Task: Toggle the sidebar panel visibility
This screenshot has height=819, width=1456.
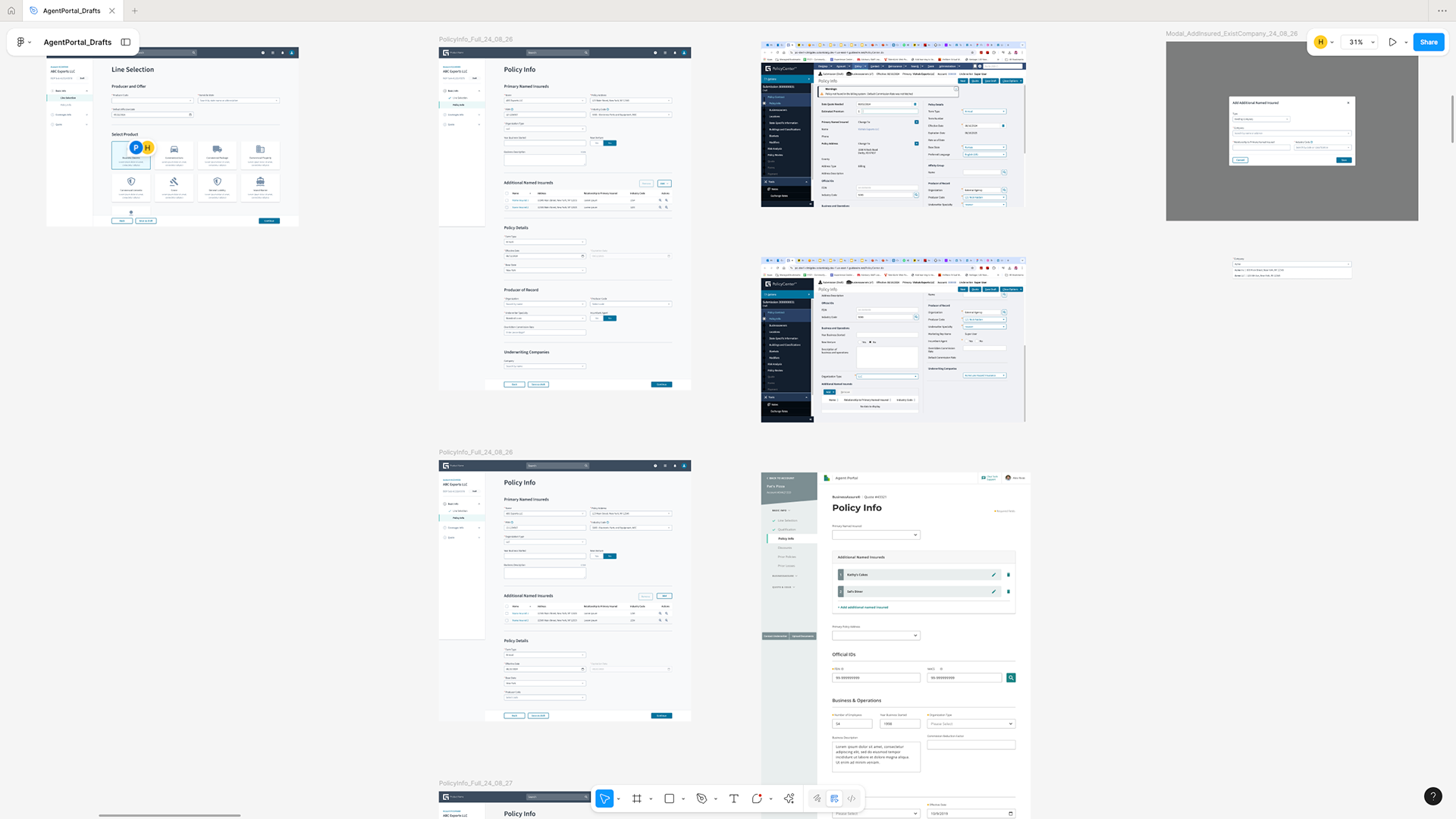Action: coord(126,42)
